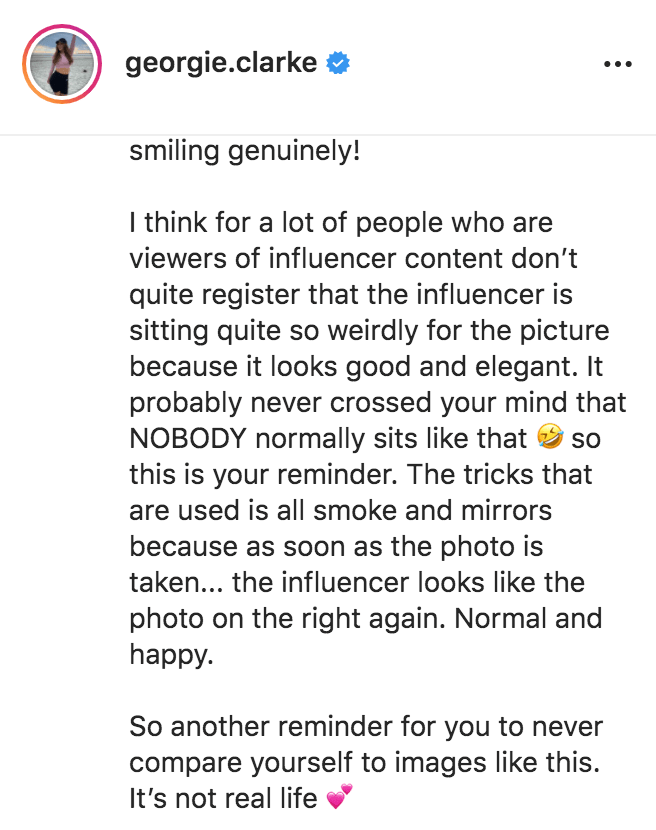The height and width of the screenshot is (830, 656).
Task: Click the phrase "sitting quite so weirdly"
Action: (287, 330)
